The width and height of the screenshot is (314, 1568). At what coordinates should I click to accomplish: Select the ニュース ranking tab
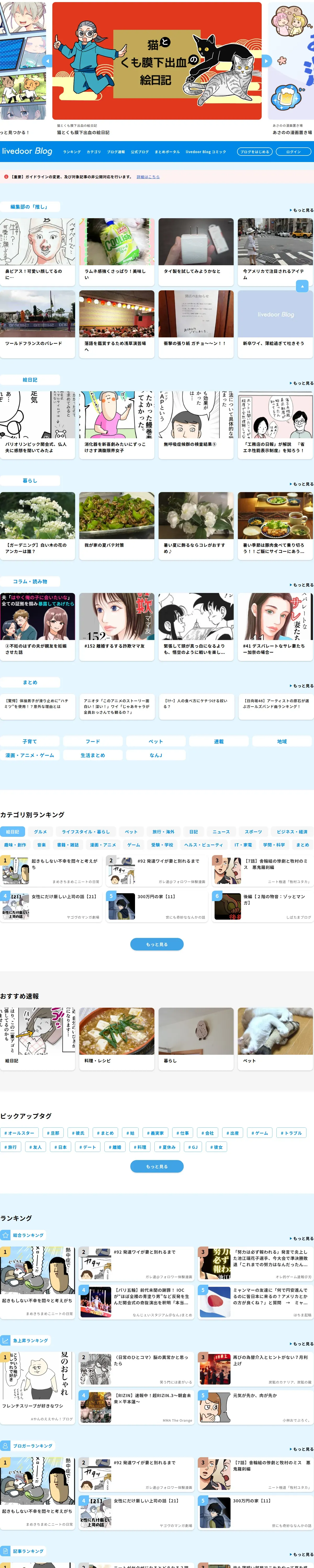click(x=221, y=832)
